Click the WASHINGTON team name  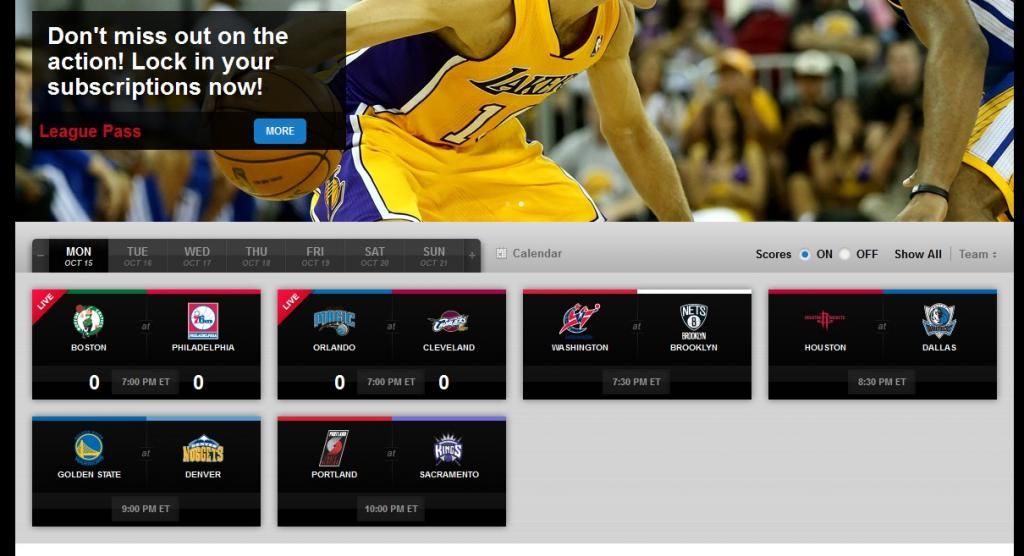[580, 348]
